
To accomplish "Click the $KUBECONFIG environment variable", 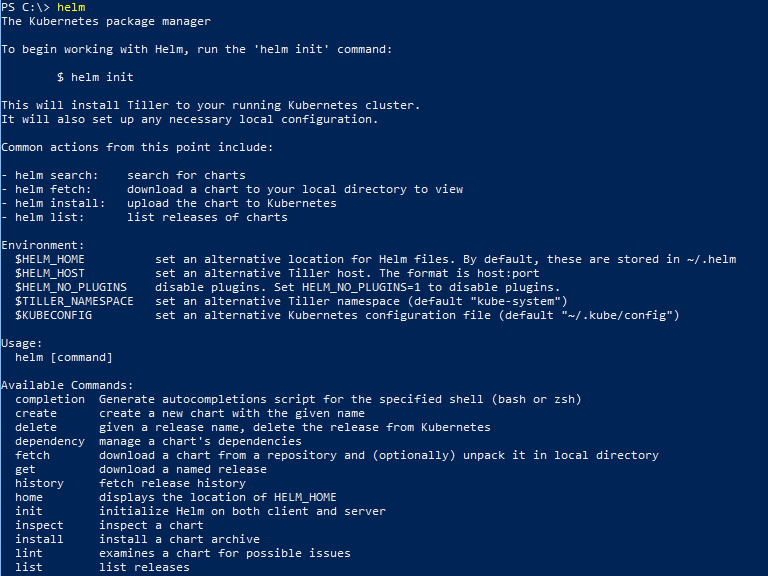I will [x=53, y=315].
